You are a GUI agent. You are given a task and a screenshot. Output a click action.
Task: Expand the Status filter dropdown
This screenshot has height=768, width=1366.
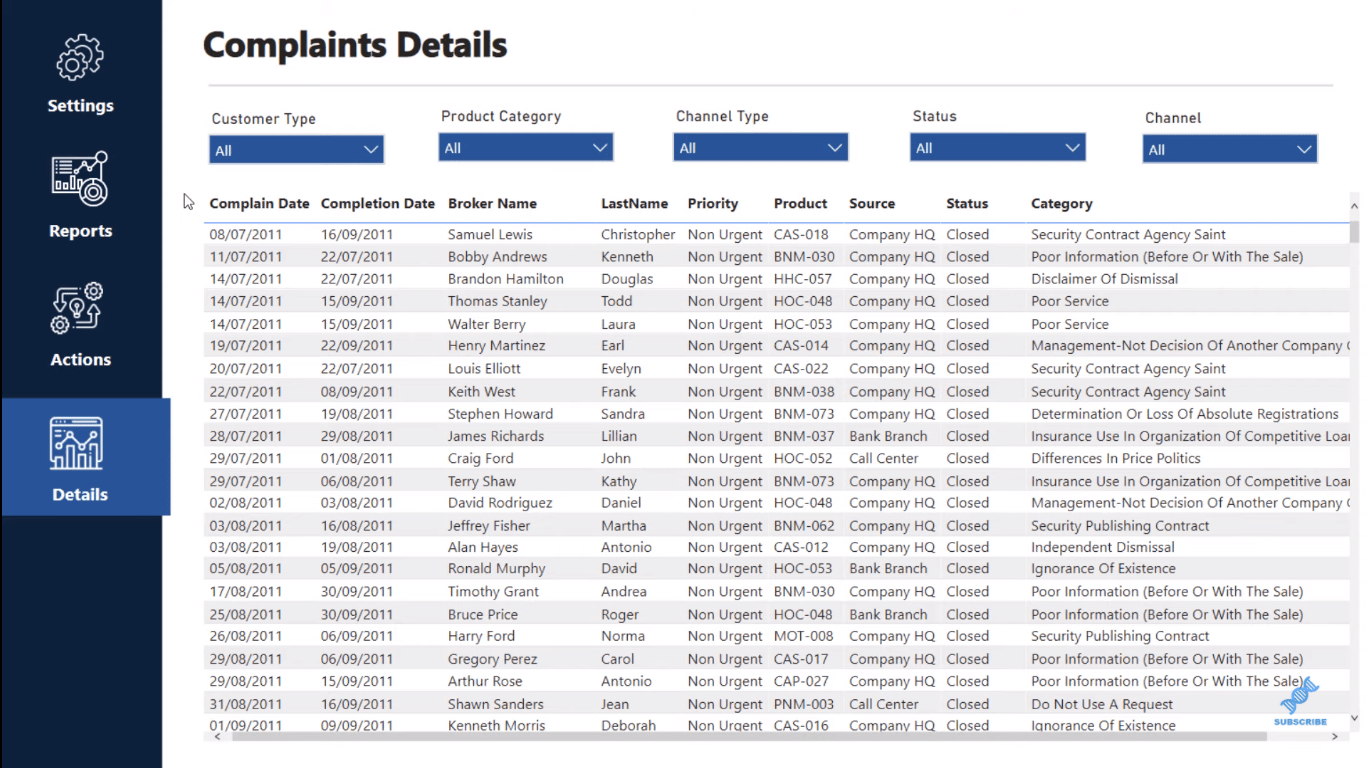coord(997,148)
